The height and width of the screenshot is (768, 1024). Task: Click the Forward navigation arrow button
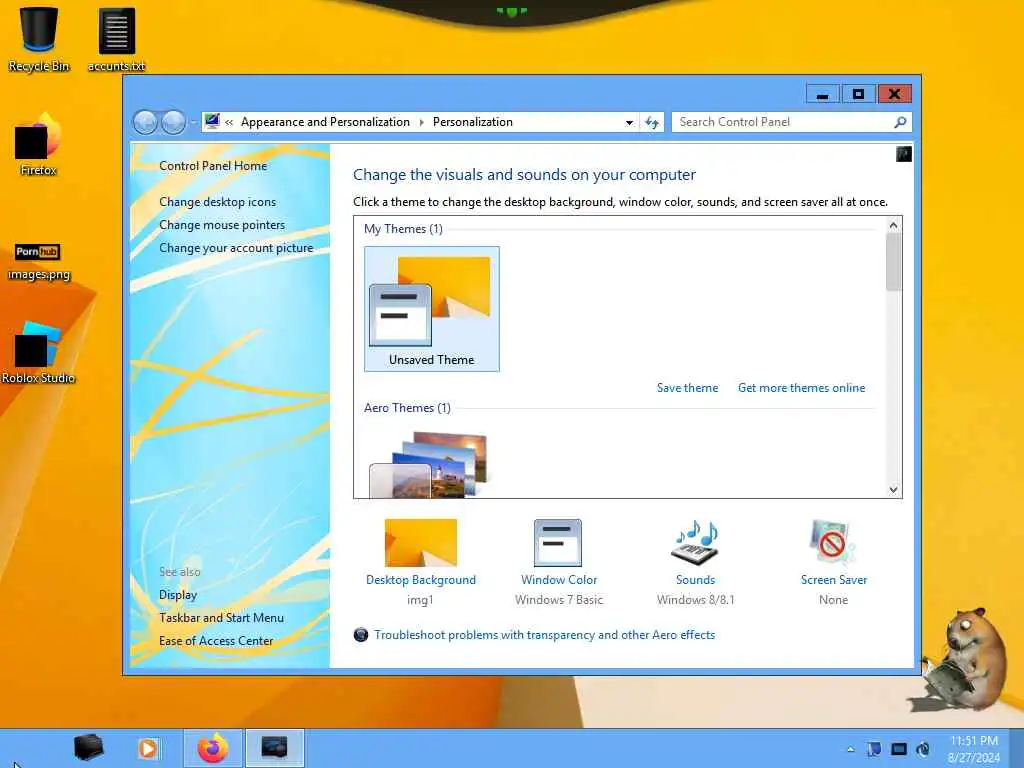[173, 122]
